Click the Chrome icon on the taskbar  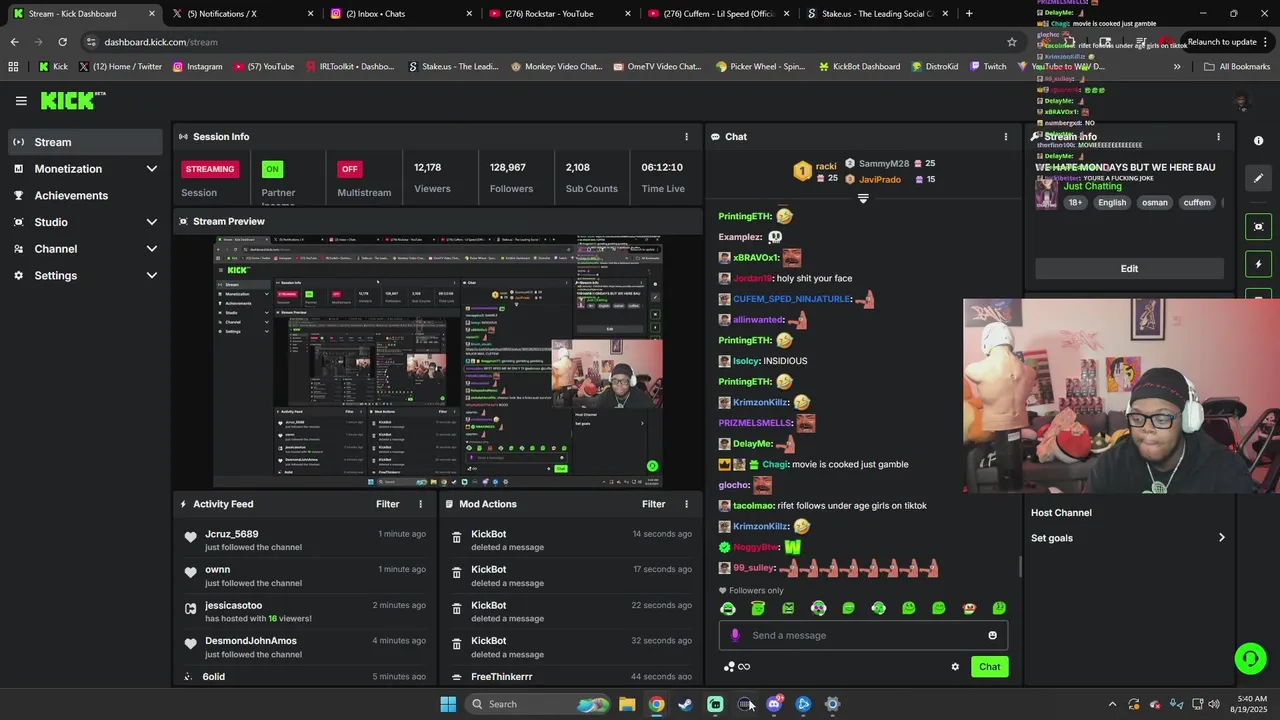656,704
